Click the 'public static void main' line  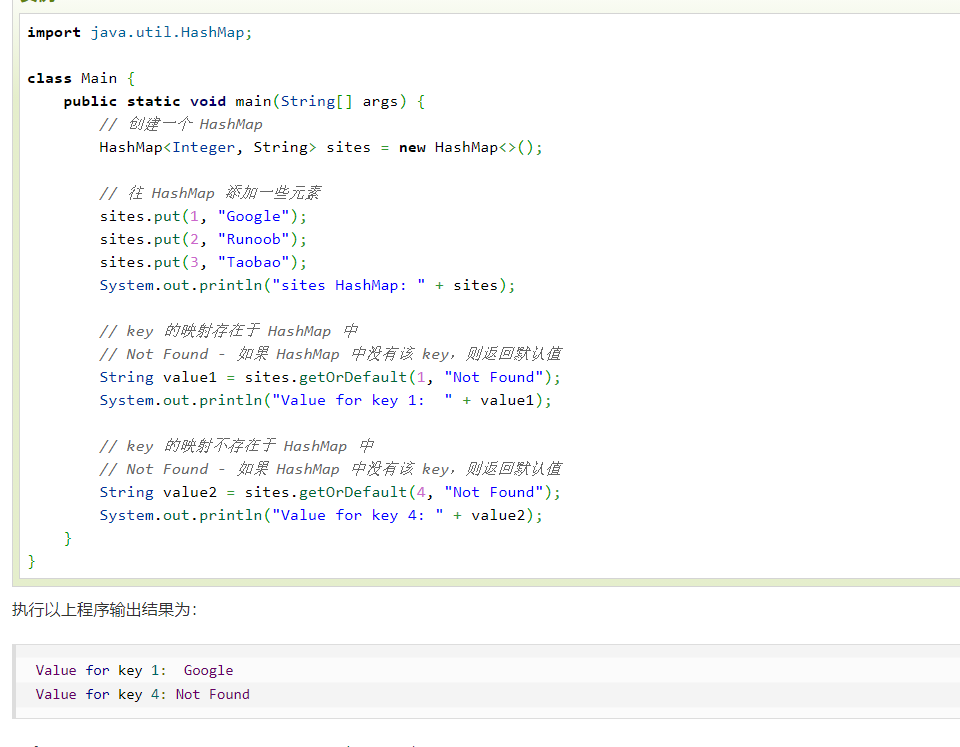coord(244,102)
